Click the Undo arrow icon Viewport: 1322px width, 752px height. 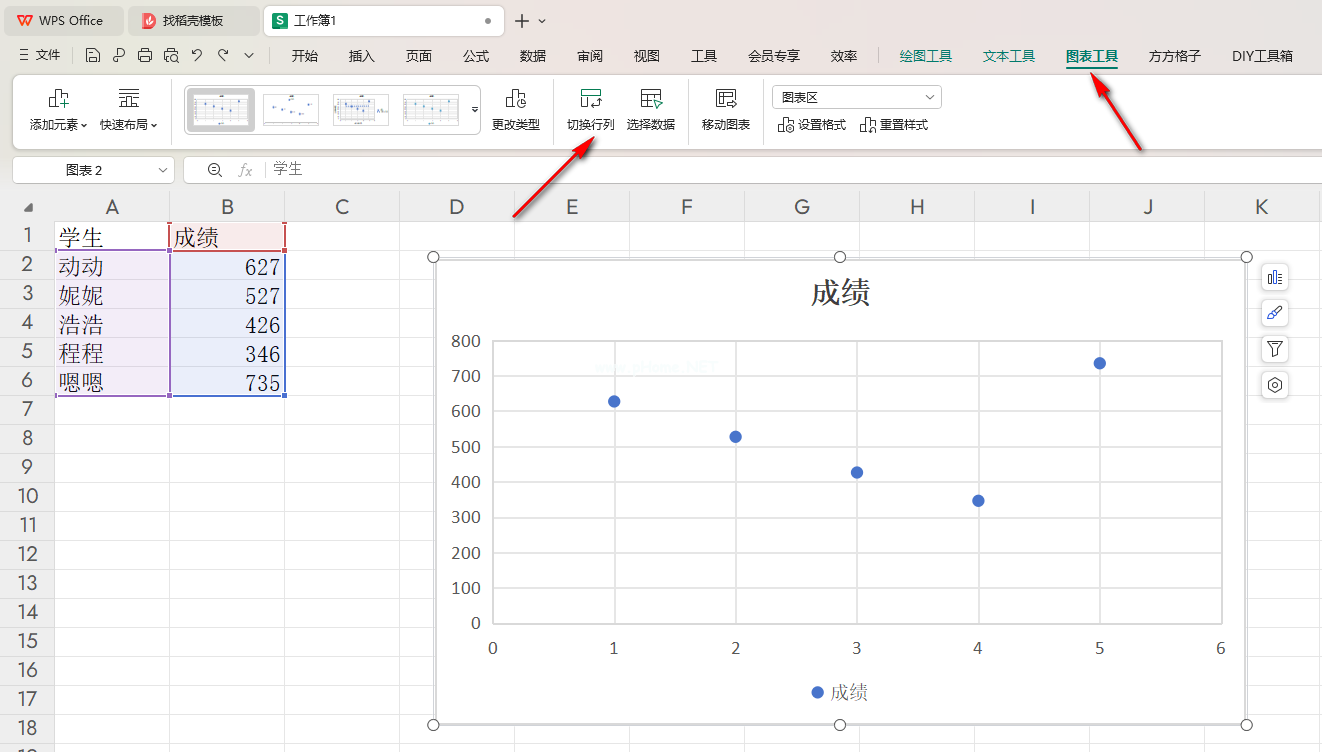pyautogui.click(x=197, y=56)
